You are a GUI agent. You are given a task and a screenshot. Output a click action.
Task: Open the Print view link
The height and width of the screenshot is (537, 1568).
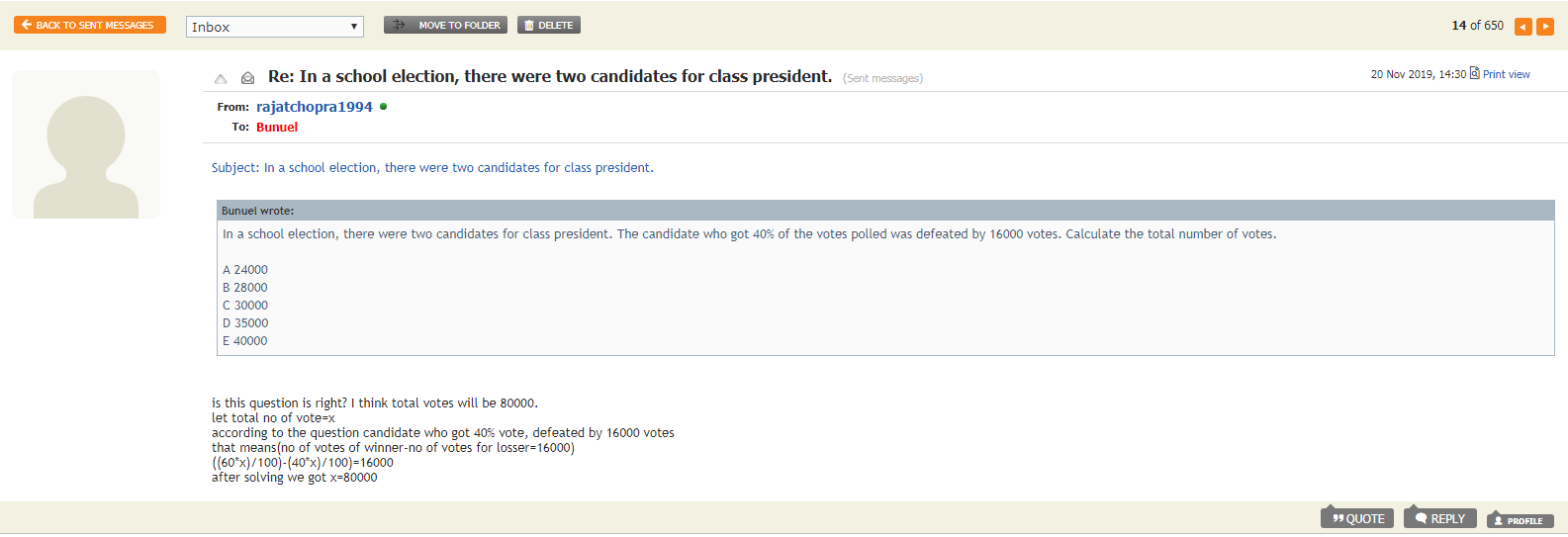tap(1506, 74)
